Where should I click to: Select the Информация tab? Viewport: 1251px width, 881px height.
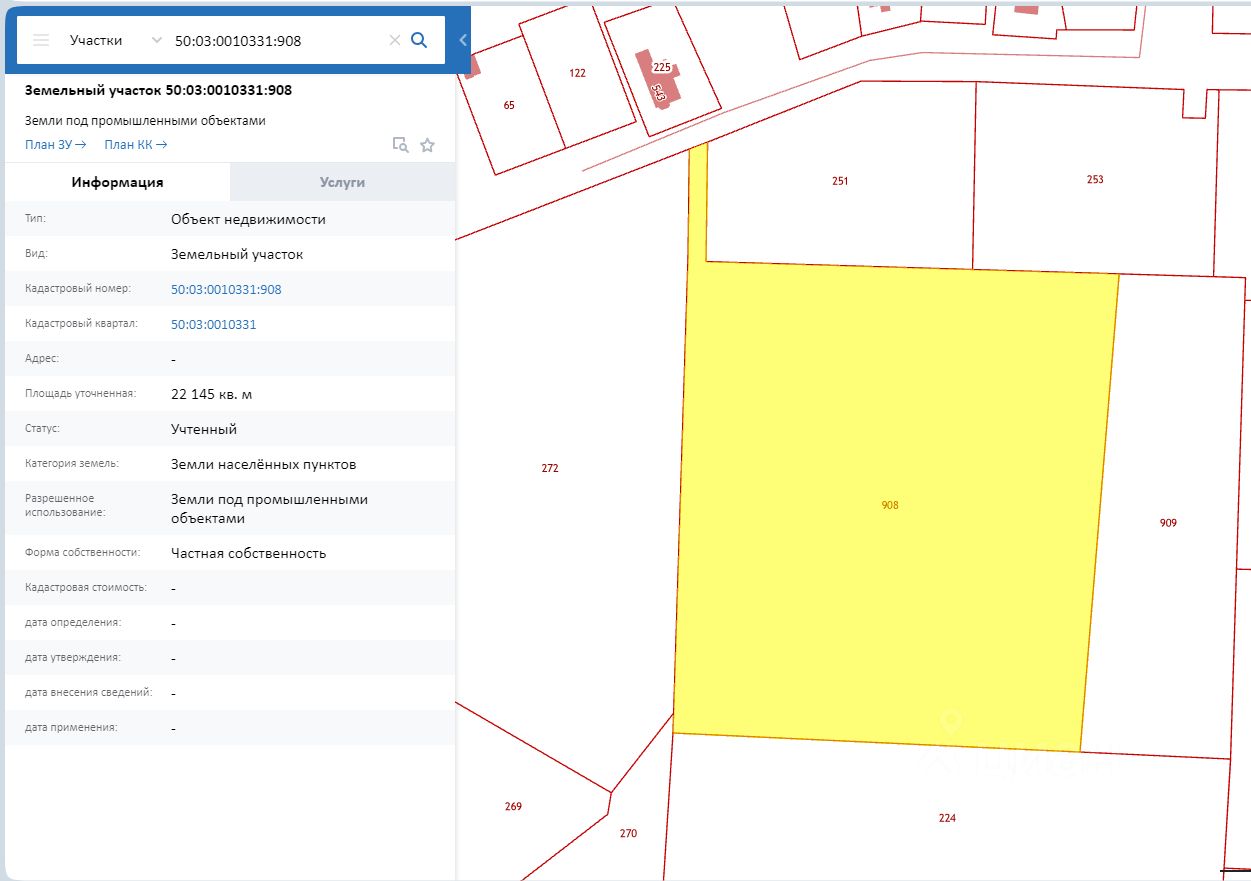(117, 182)
